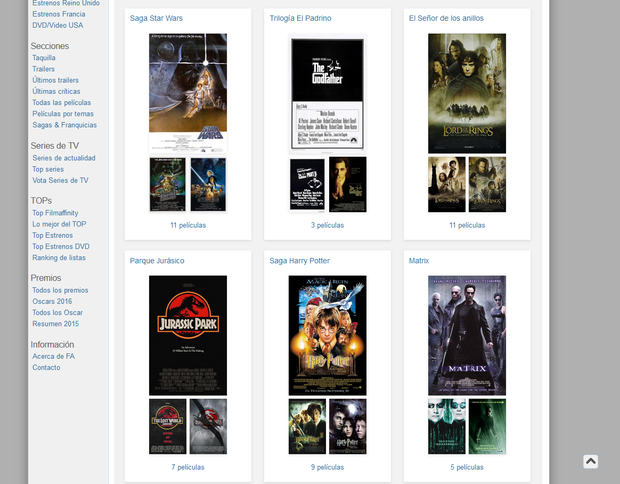Open Últimos trailers link
The image size is (620, 484).
(x=55, y=80)
